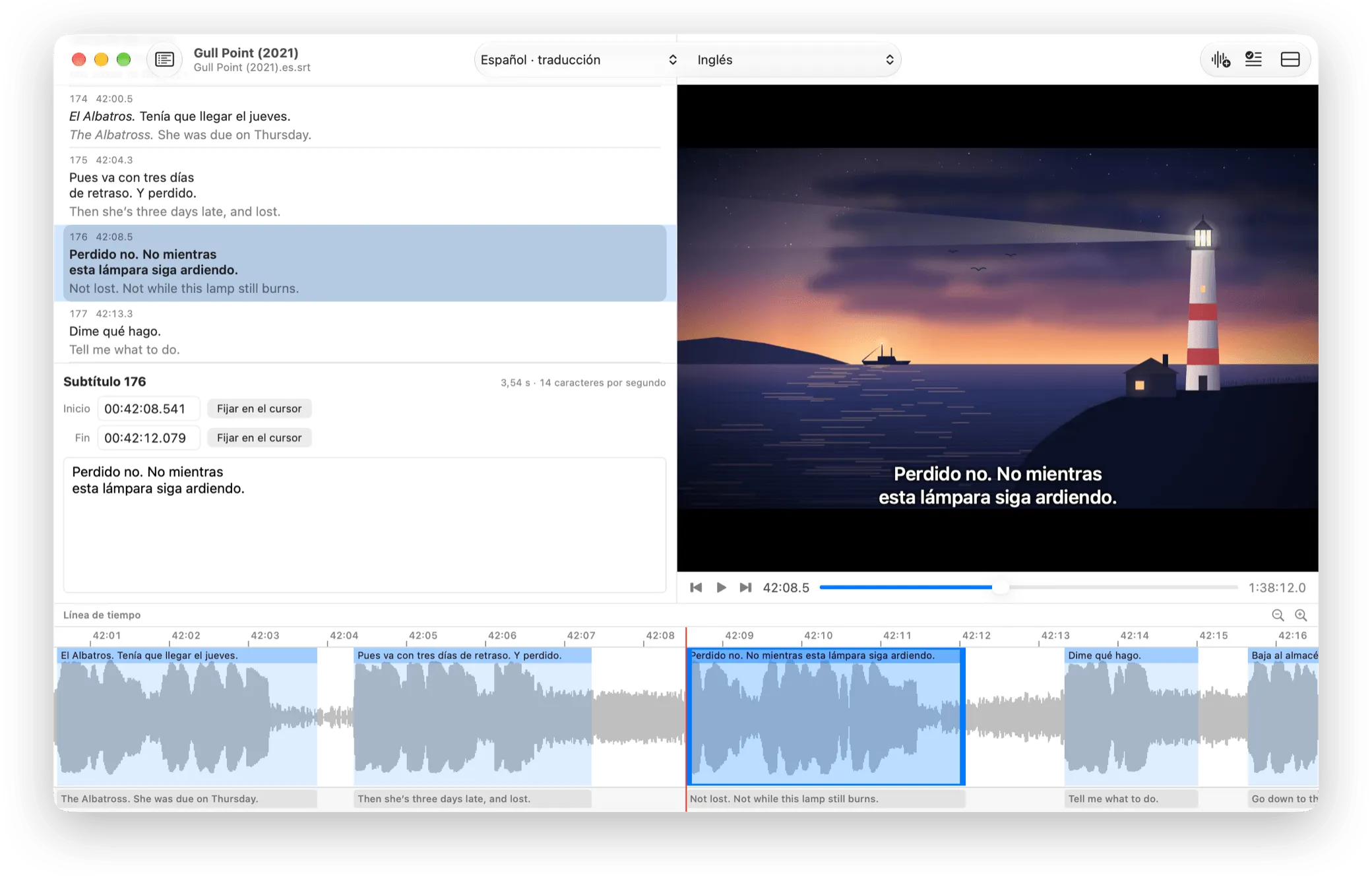The width and height of the screenshot is (1372, 885).
Task: Play the video
Action: [x=721, y=588]
